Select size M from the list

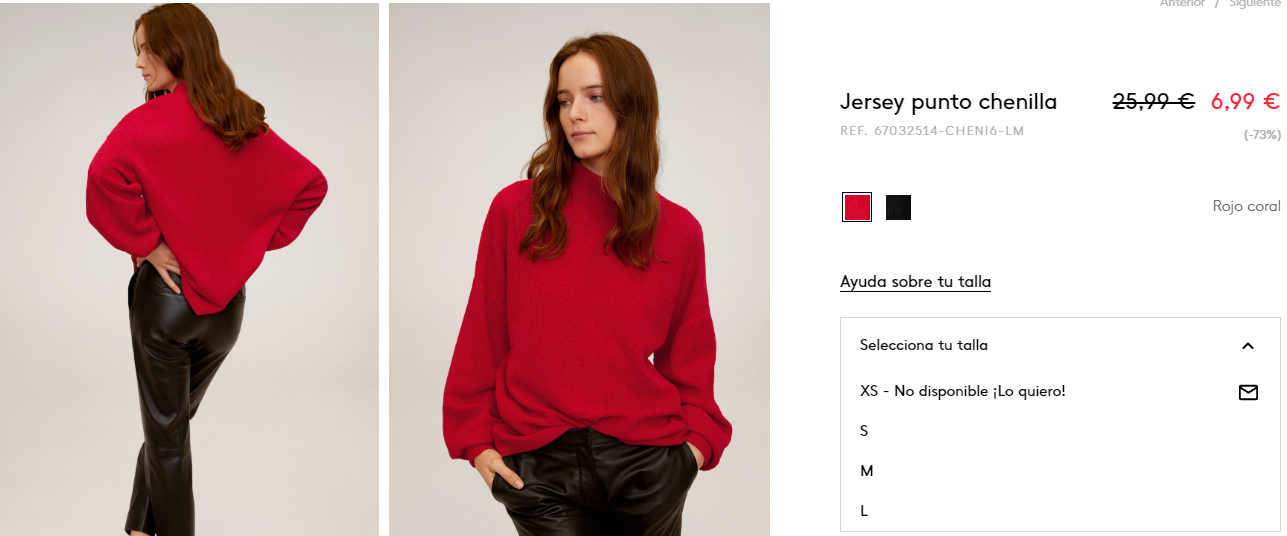pos(1060,471)
